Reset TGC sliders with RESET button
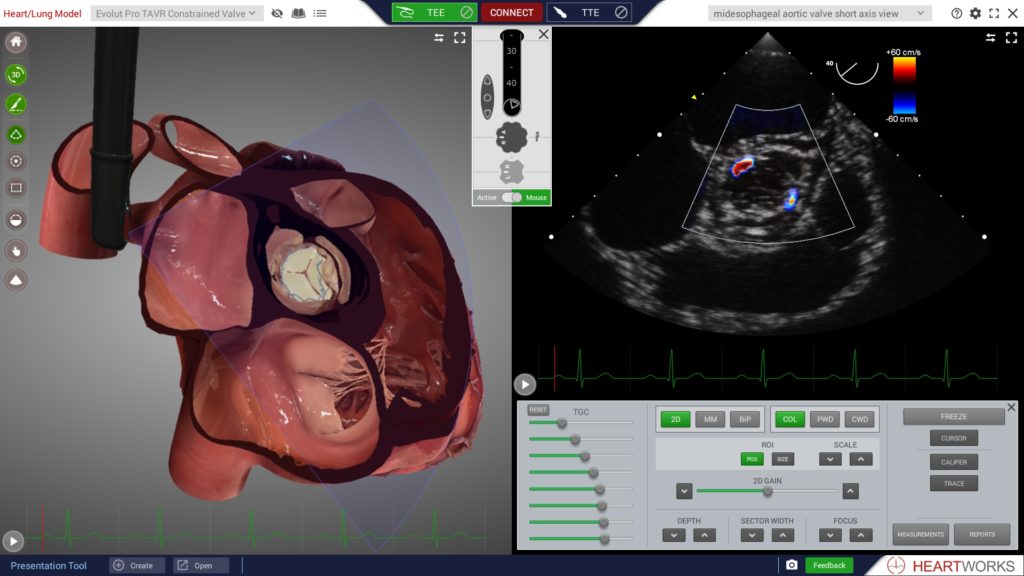The height and width of the screenshot is (576, 1024). coord(538,410)
